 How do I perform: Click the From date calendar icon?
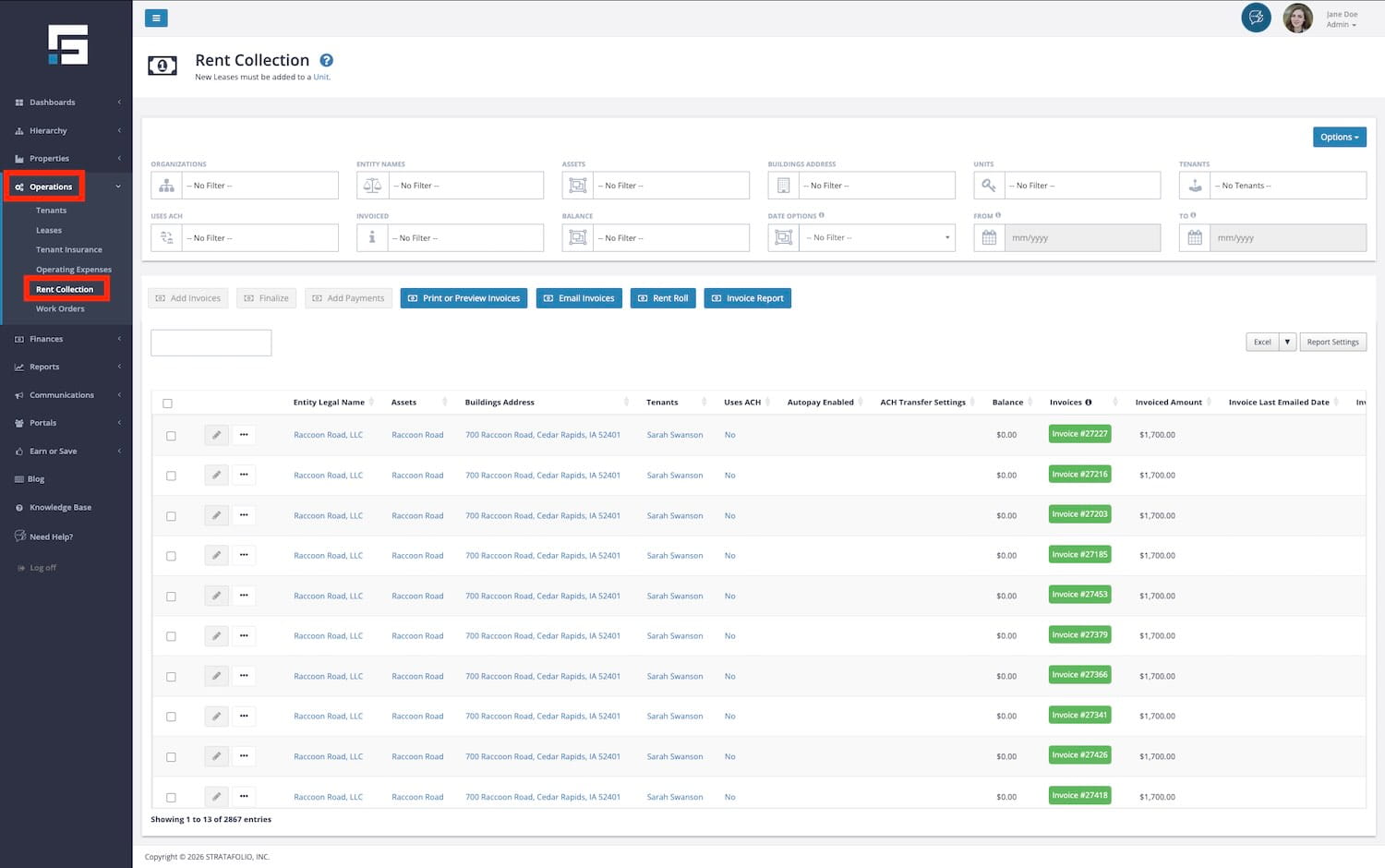click(989, 238)
